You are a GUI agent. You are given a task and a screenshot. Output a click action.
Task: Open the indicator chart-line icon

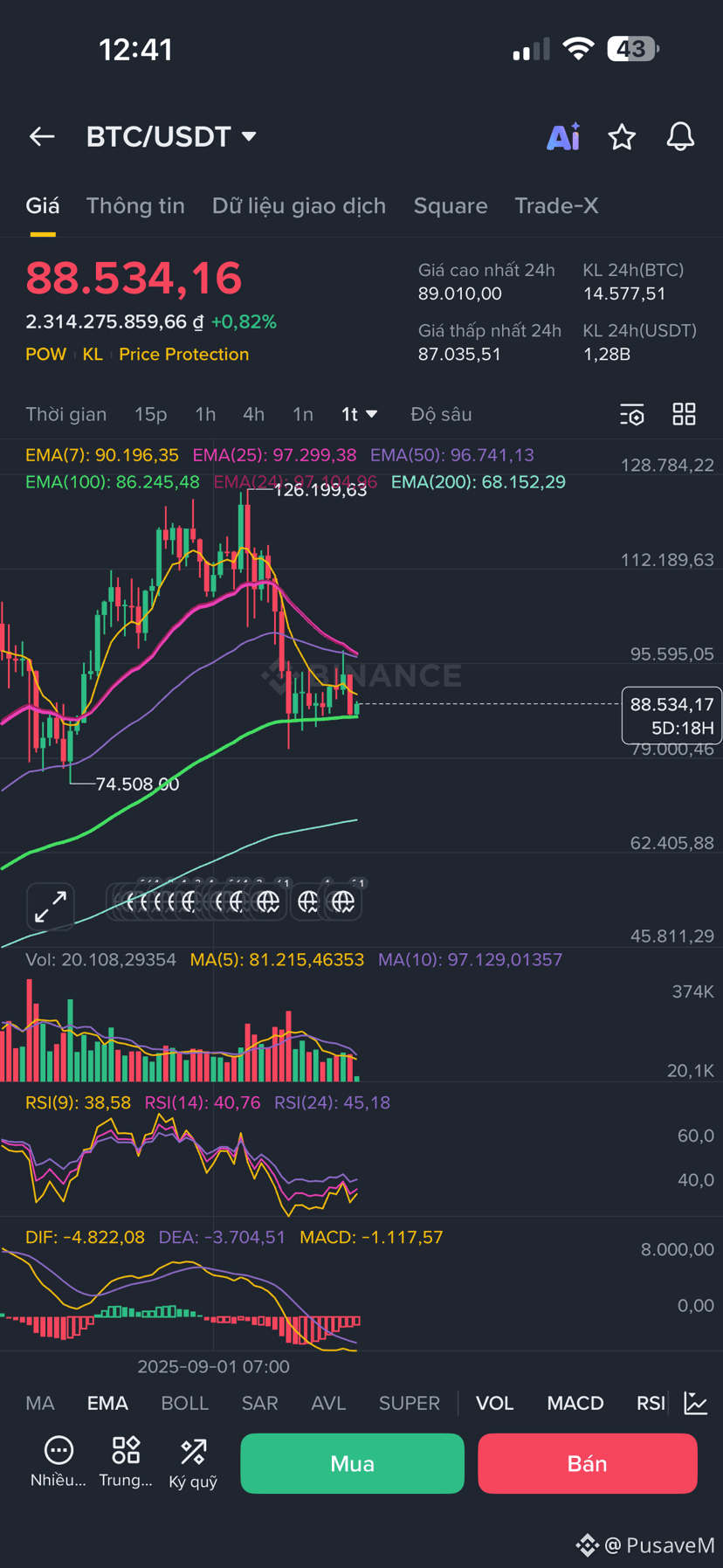coord(696,1403)
